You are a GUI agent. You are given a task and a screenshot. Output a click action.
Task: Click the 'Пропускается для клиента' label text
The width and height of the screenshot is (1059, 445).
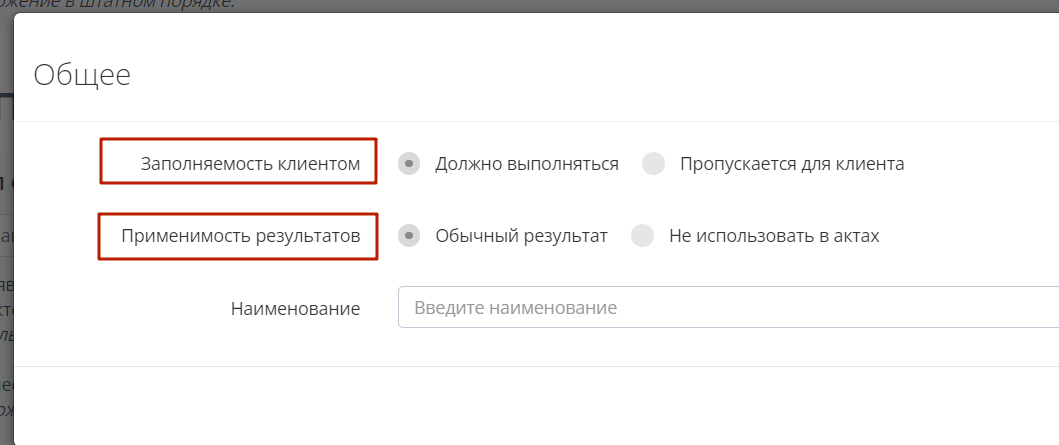coord(792,164)
